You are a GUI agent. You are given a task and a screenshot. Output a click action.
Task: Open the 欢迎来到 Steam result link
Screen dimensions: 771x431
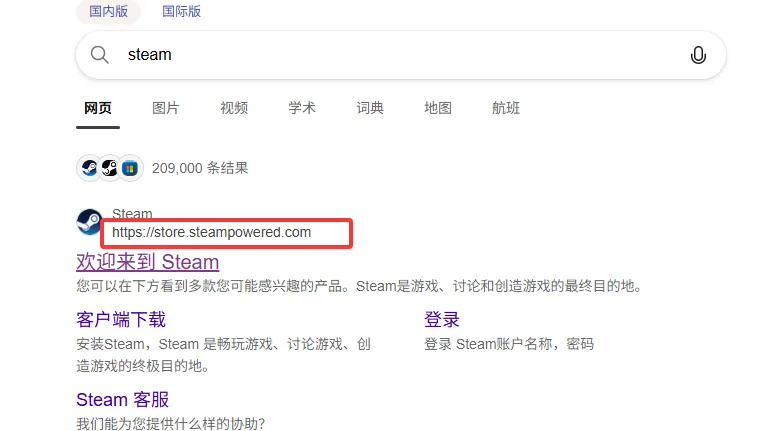[x=148, y=262]
